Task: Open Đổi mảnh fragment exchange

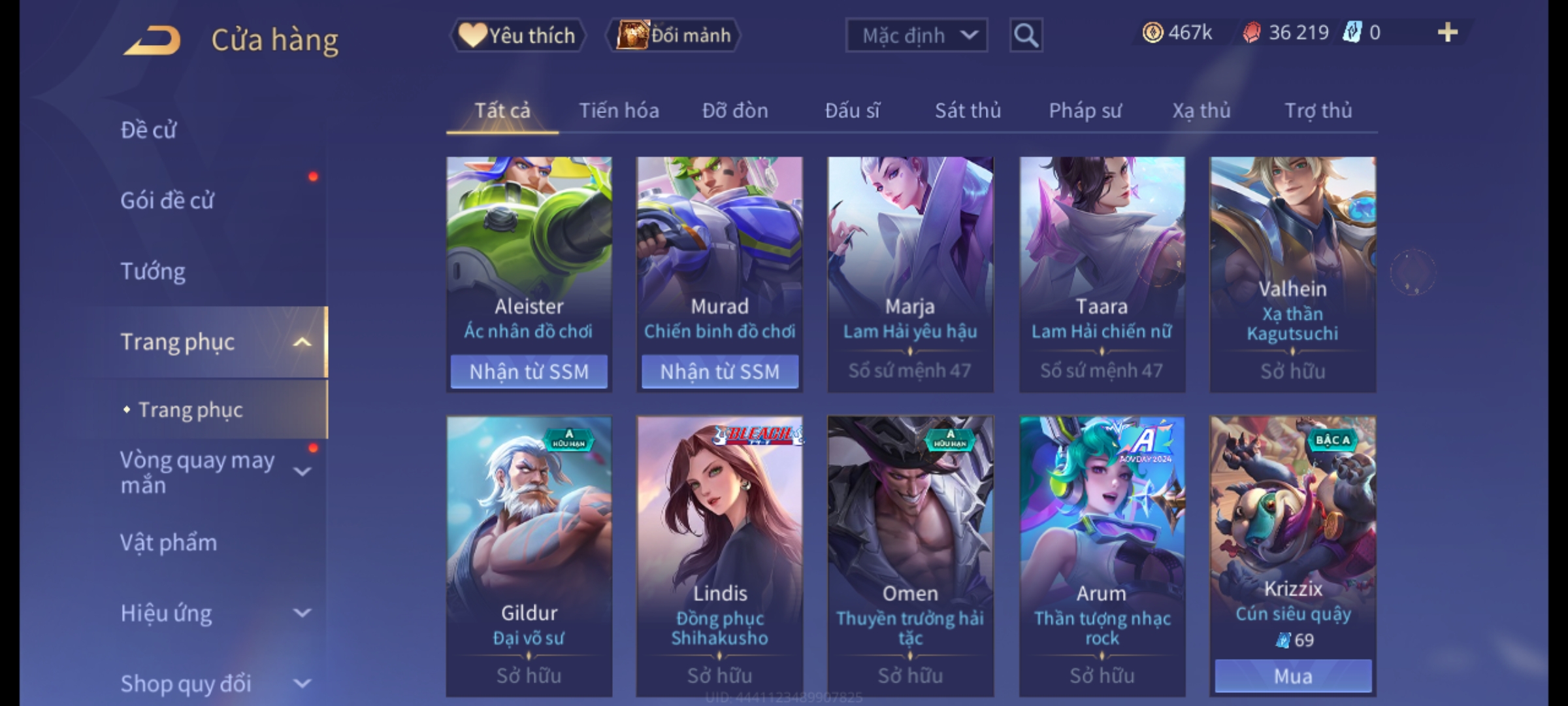Action: (x=674, y=35)
